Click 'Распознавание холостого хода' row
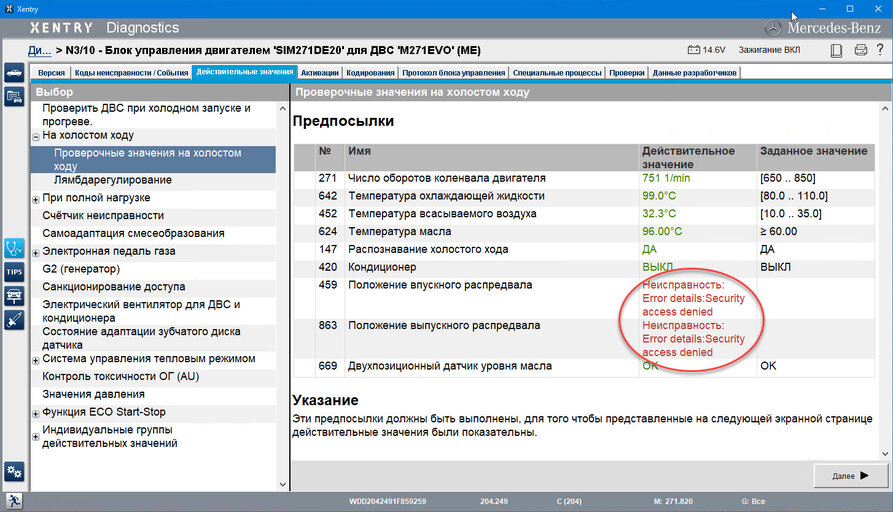This screenshot has width=893, height=512. pos(584,249)
